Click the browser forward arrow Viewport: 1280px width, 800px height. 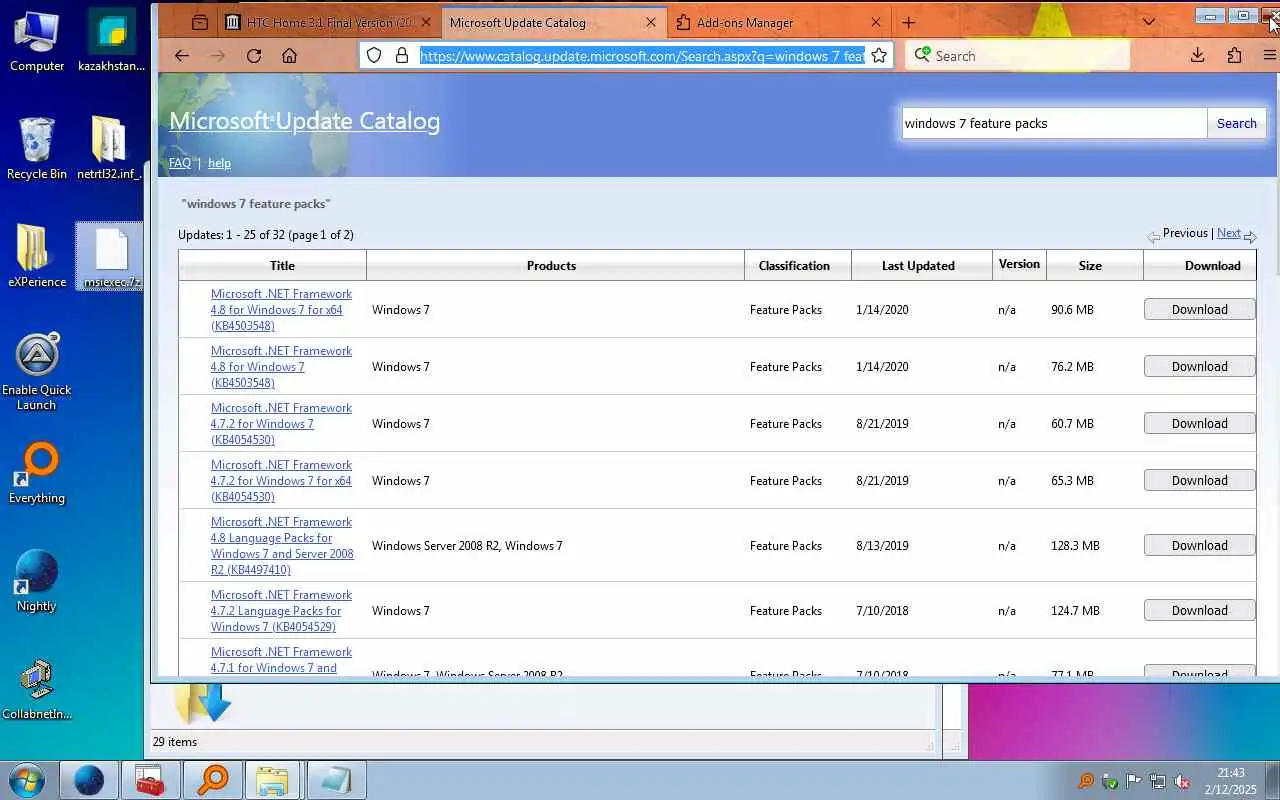tap(217, 56)
